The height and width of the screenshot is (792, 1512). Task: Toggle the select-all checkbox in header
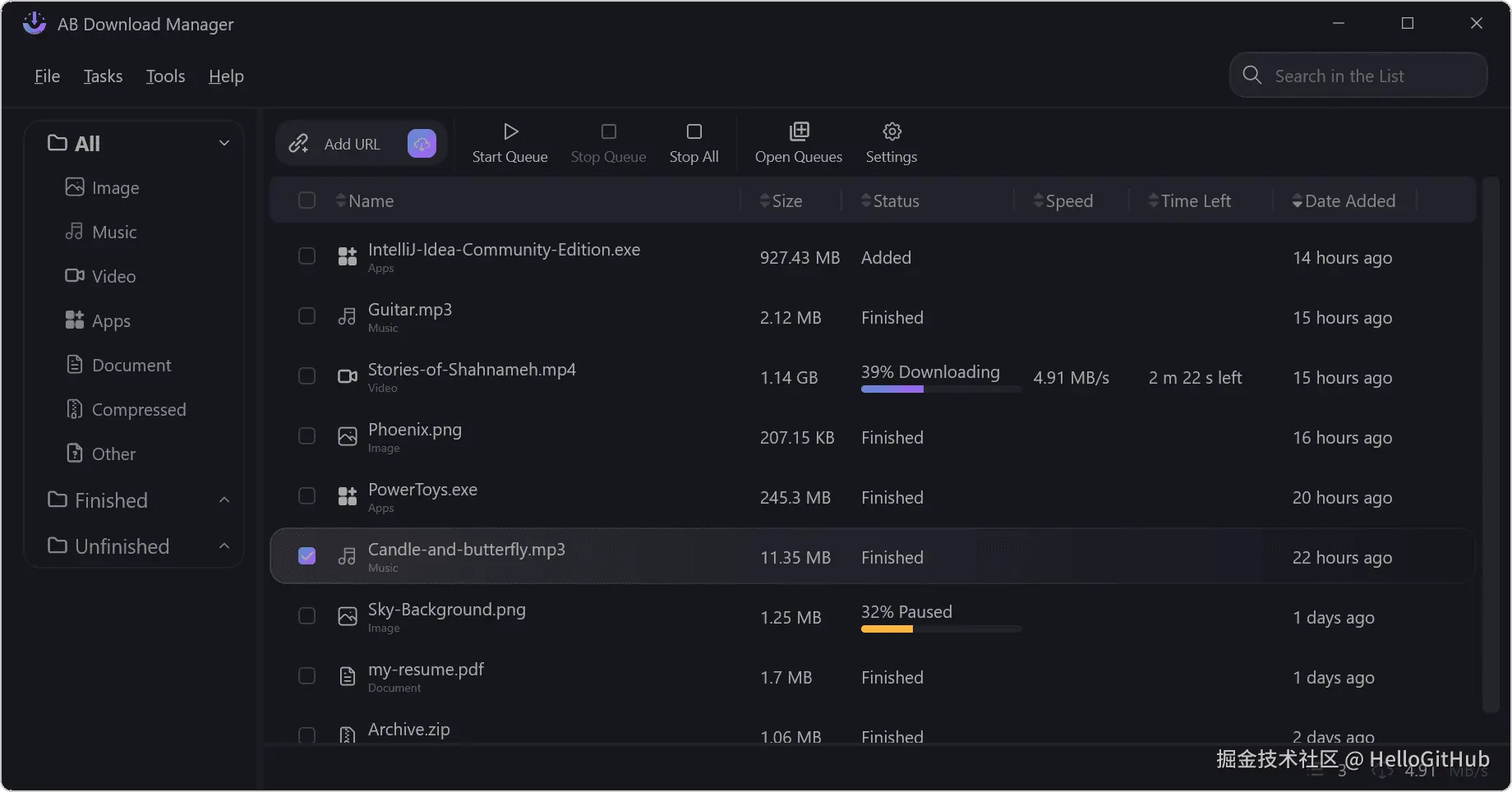307,200
